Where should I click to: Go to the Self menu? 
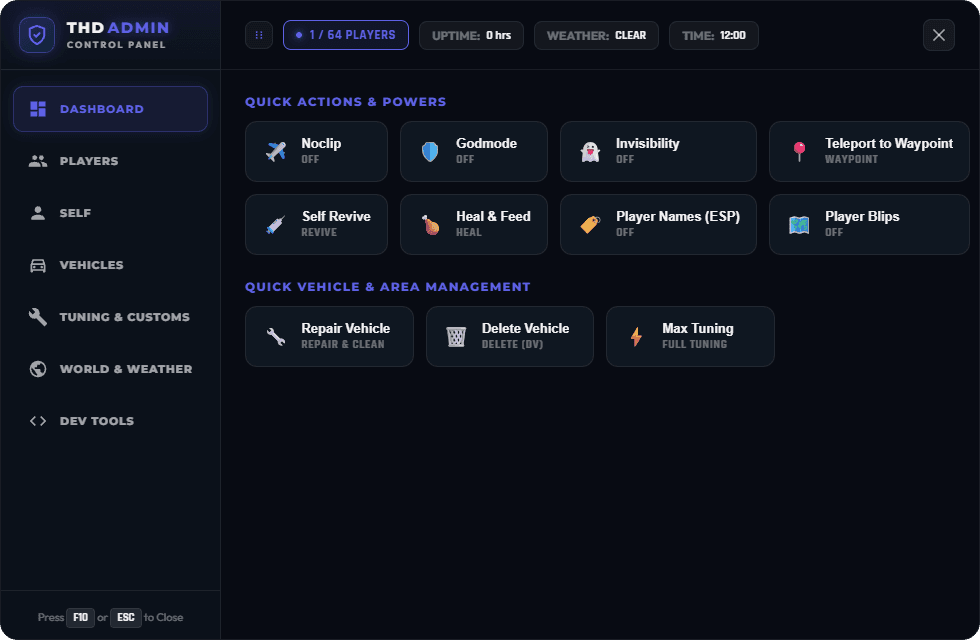111,213
